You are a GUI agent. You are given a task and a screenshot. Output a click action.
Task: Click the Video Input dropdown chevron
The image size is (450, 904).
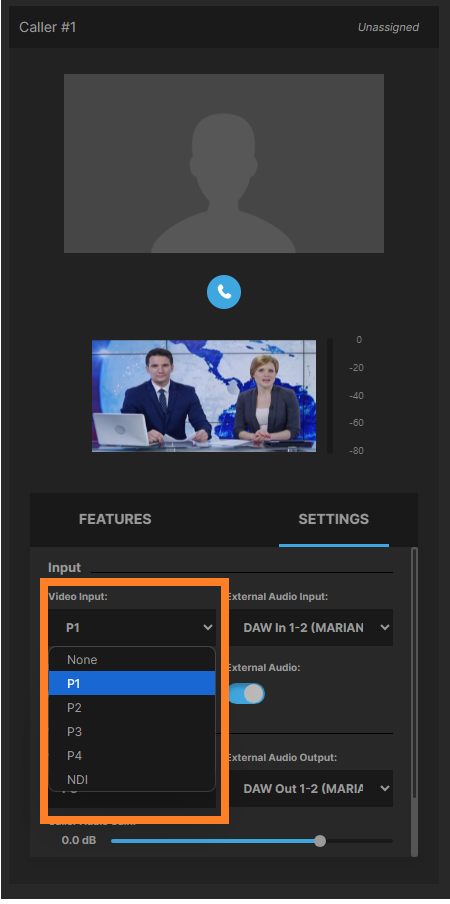[207, 627]
